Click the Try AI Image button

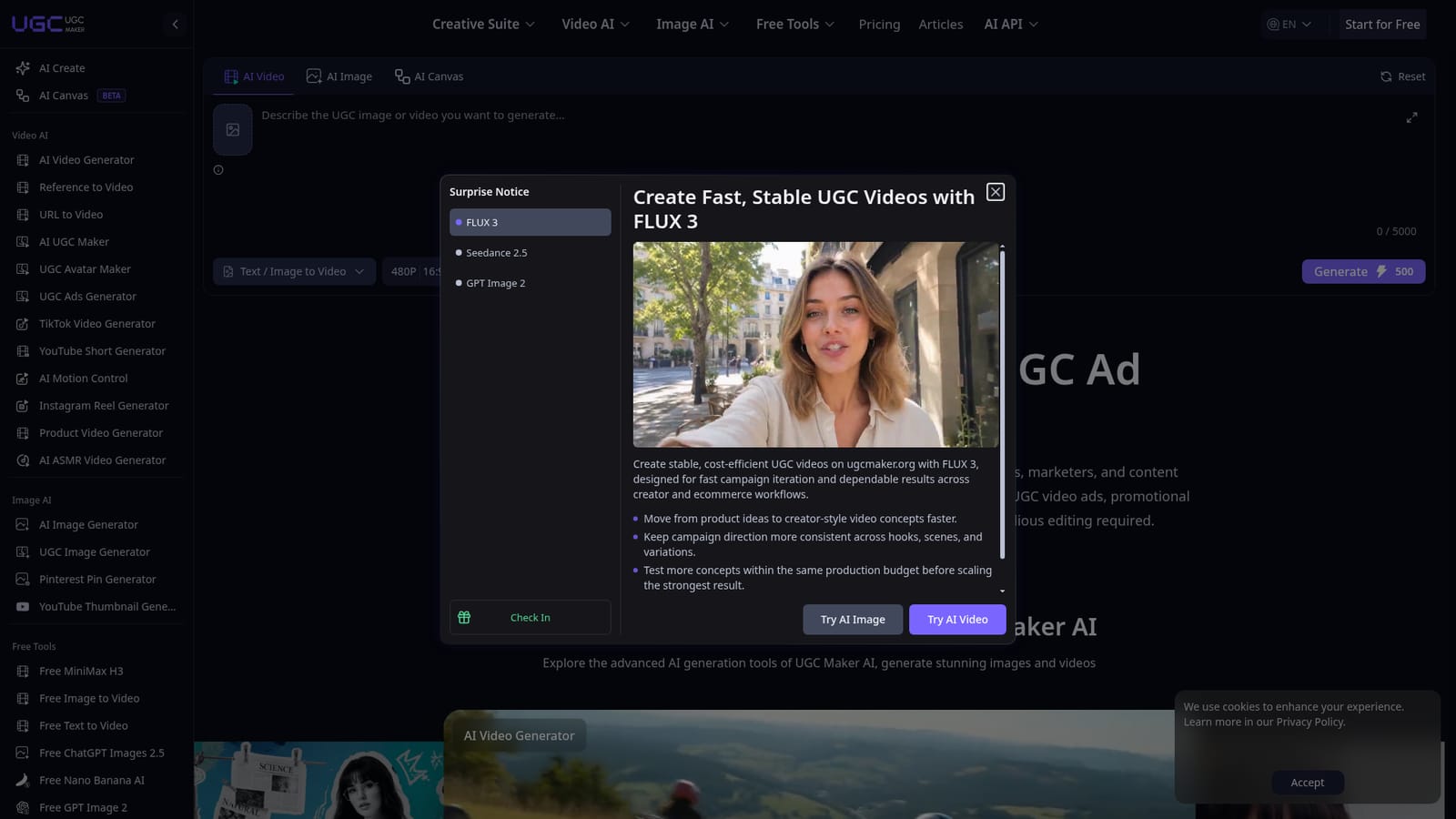(x=853, y=620)
